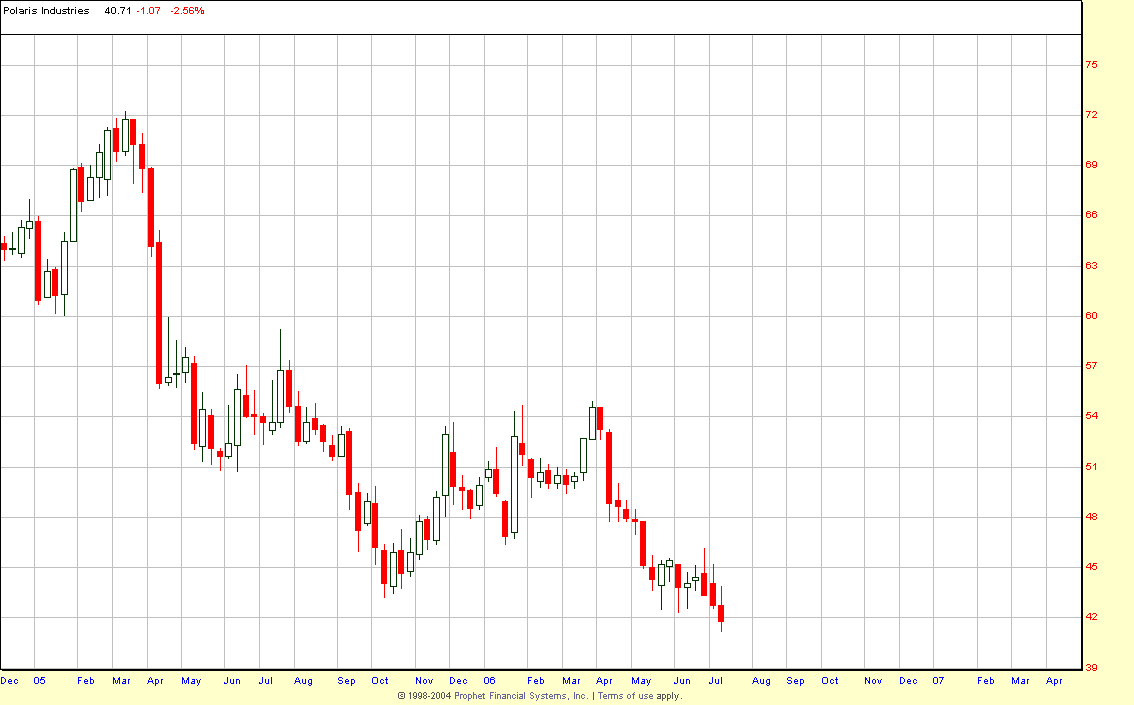This screenshot has height=705, width=1134.
Task: Click the Feb label right after 05
Action: pyautogui.click(x=85, y=680)
